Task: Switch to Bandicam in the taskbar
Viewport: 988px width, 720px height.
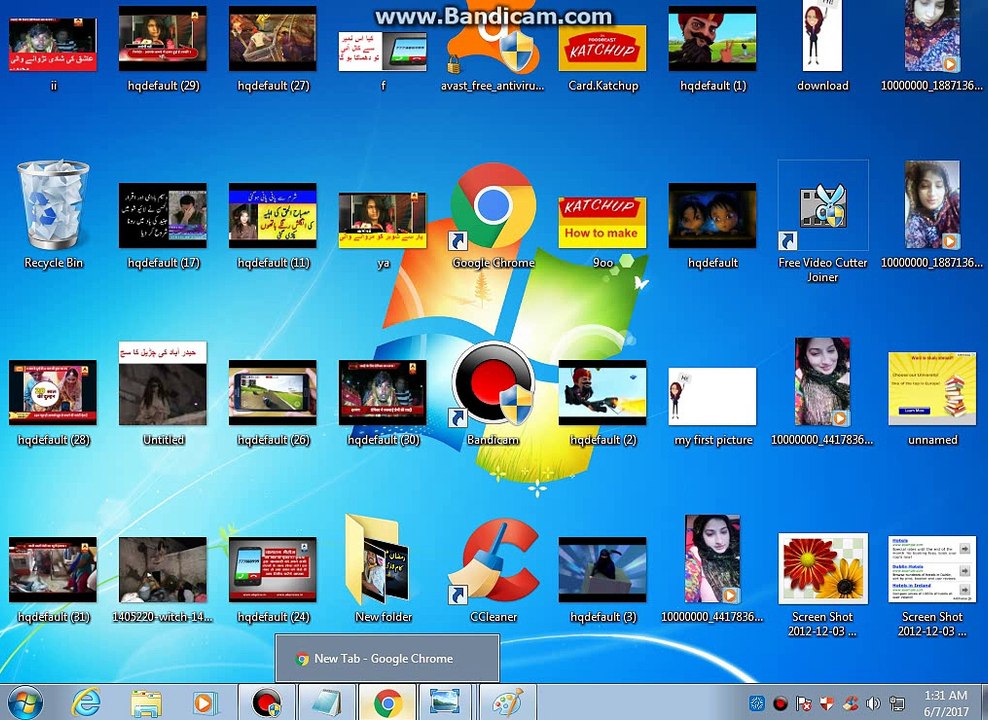Action: (x=267, y=702)
